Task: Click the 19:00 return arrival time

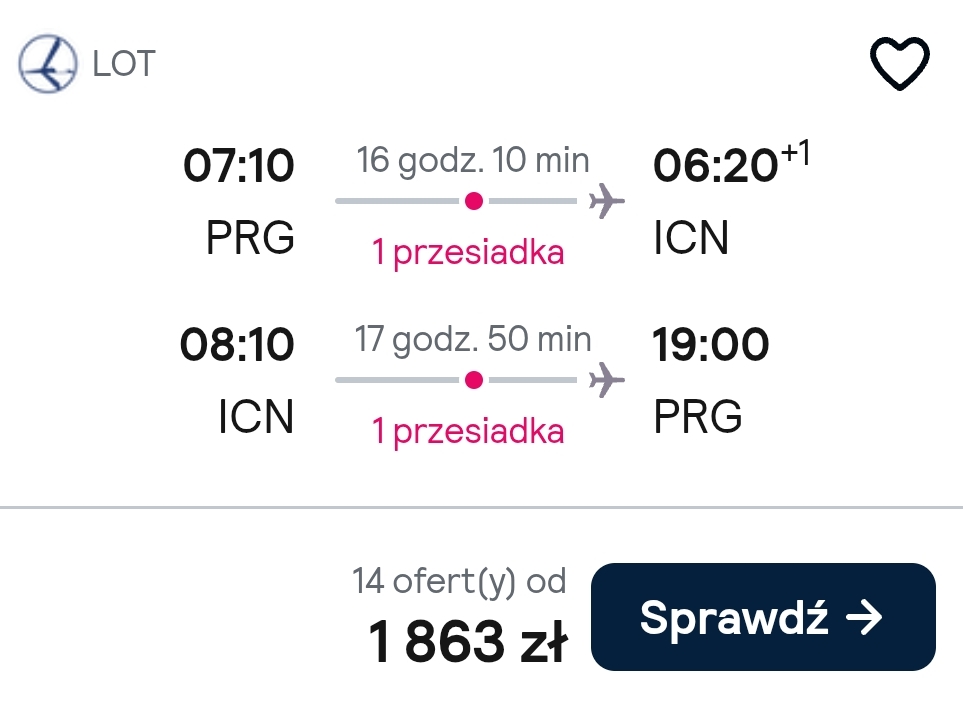Action: coord(711,344)
